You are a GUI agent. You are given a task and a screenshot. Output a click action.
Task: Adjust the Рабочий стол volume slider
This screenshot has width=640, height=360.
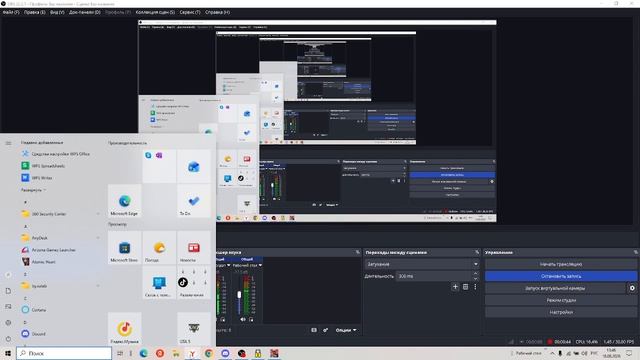pyautogui.click(x=239, y=294)
